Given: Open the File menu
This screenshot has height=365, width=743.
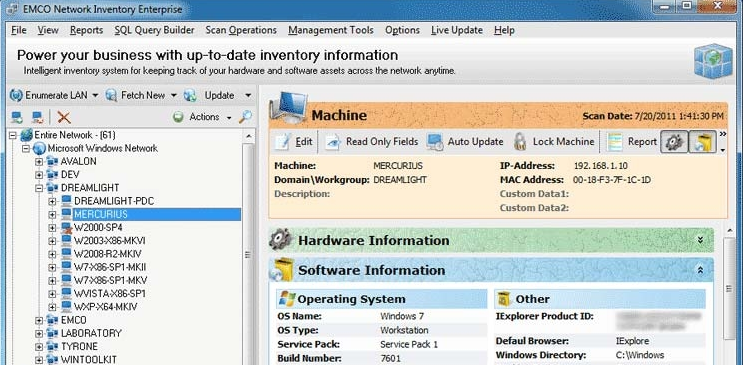Looking at the screenshot, I should (x=19, y=30).
